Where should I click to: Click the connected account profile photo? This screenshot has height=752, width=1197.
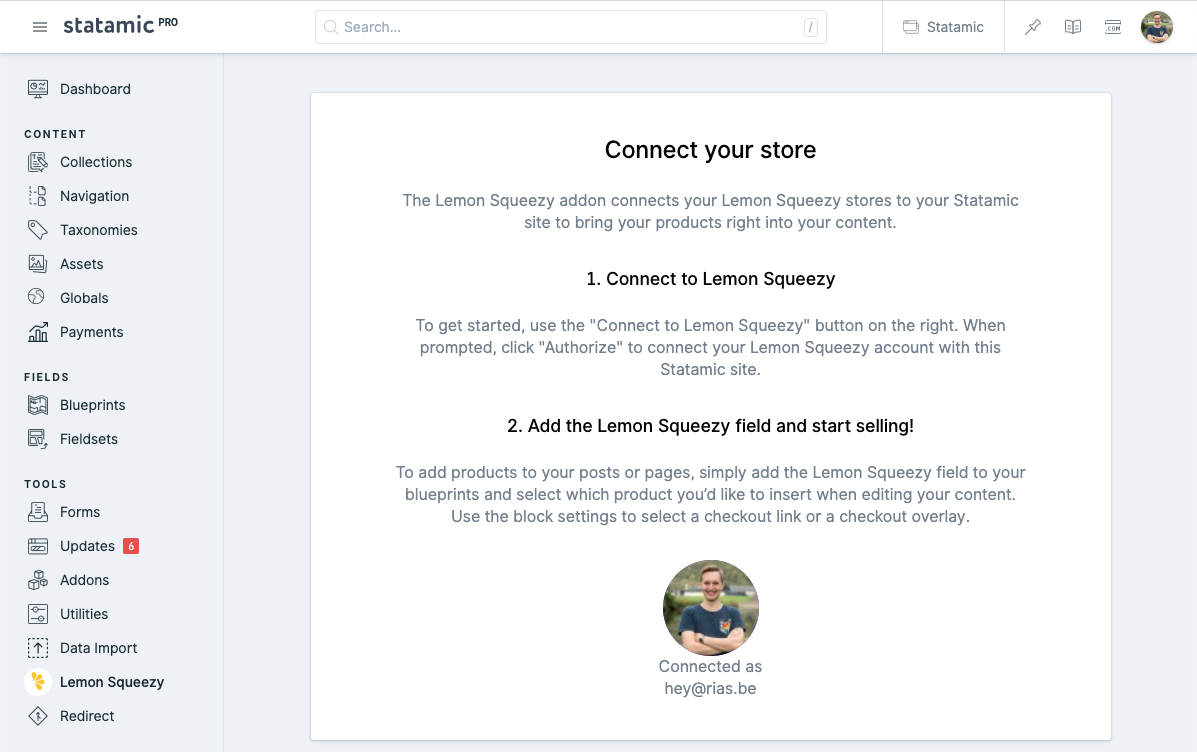tap(710, 608)
